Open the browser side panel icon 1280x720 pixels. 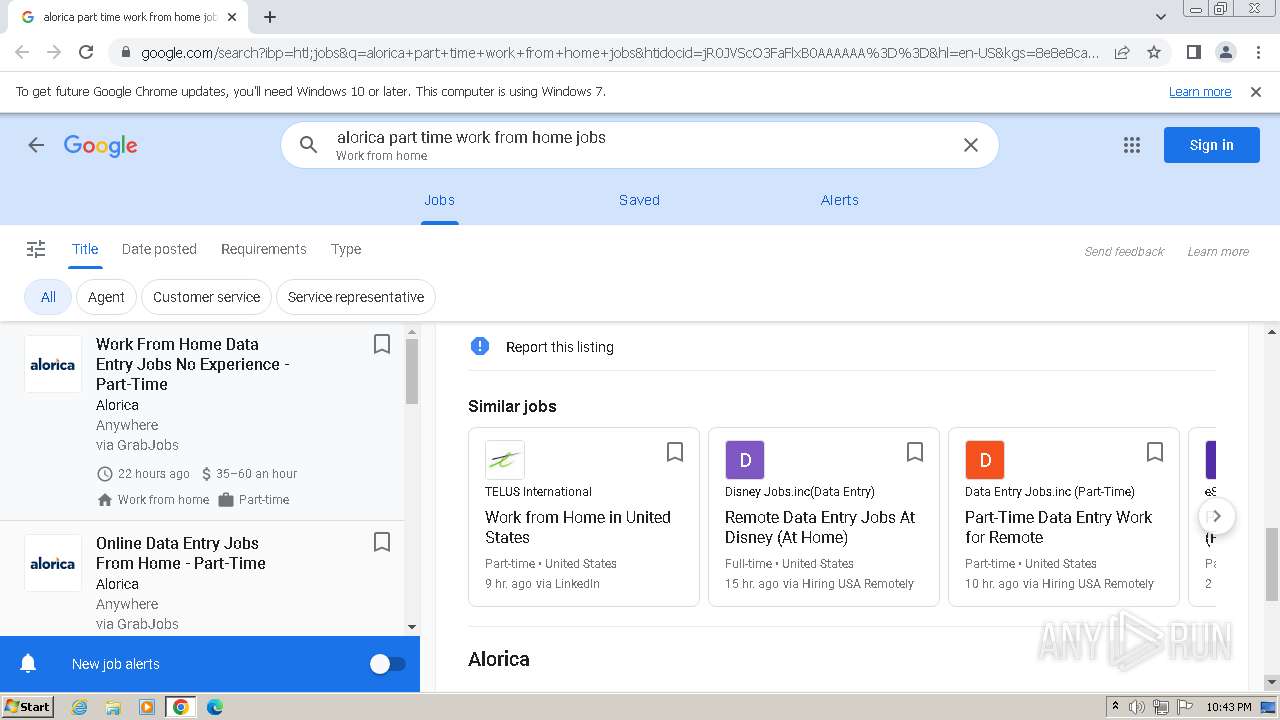tap(1193, 52)
